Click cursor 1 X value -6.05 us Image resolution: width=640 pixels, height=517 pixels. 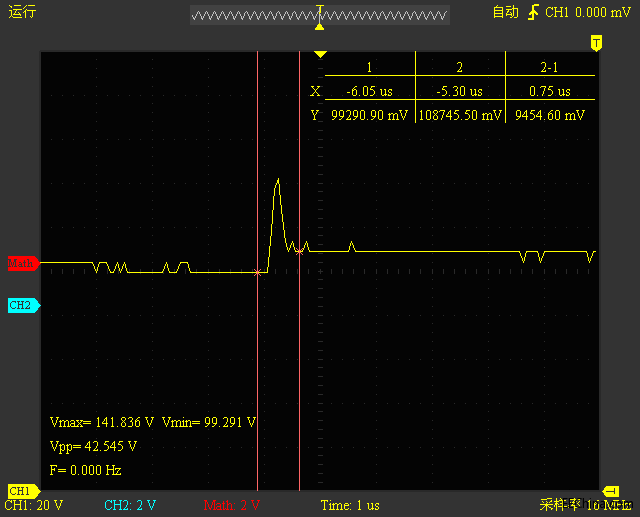[369, 91]
